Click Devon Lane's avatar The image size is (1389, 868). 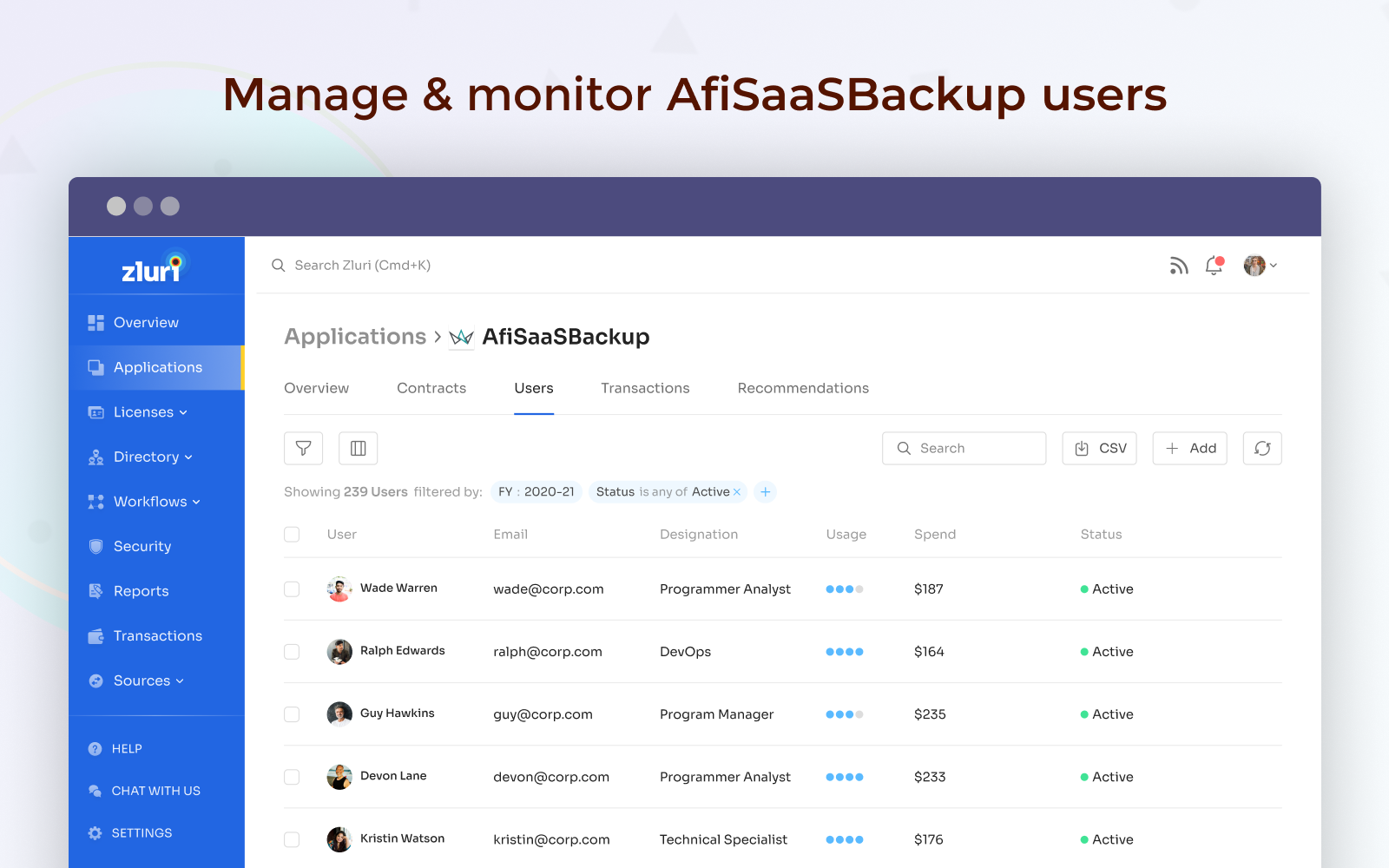pos(339,776)
